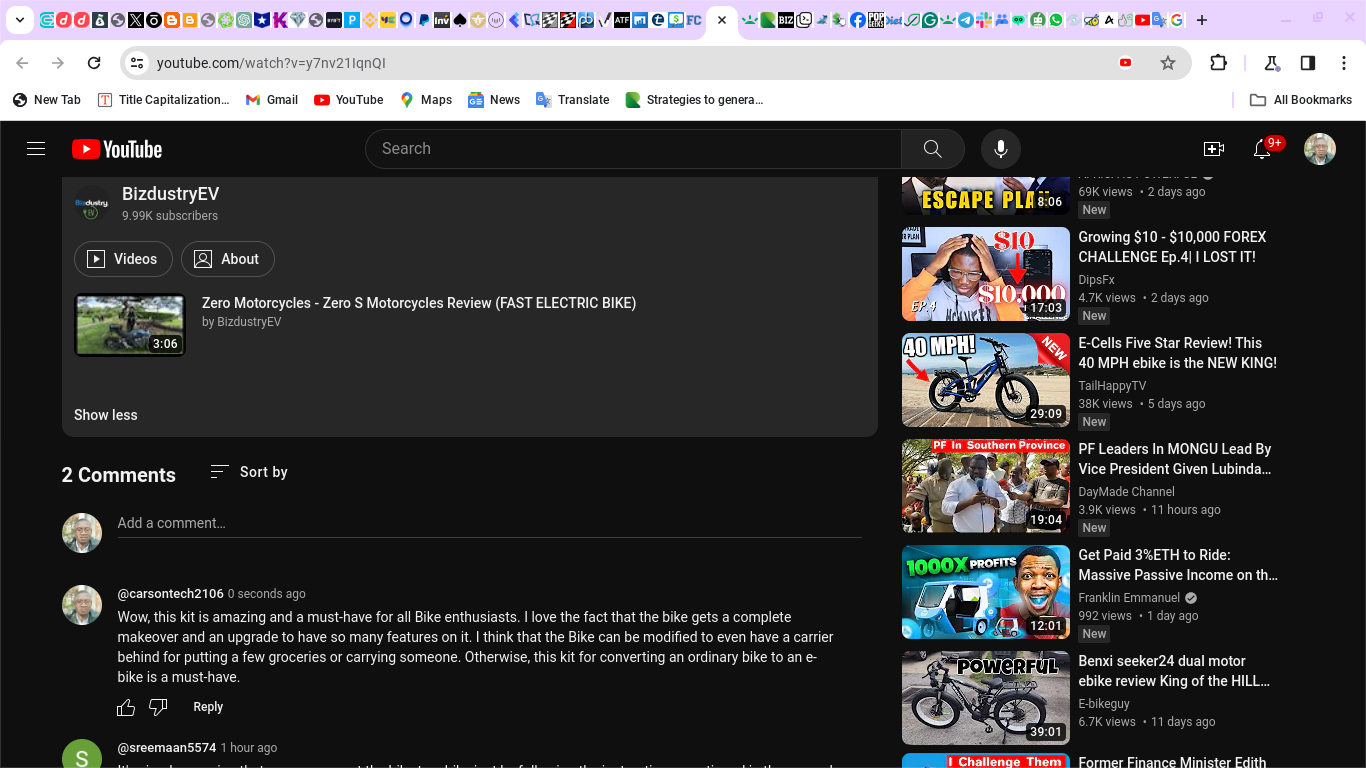Viewport: 1366px width, 768px height.
Task: Open DayMade Channel name
Action: (1126, 492)
